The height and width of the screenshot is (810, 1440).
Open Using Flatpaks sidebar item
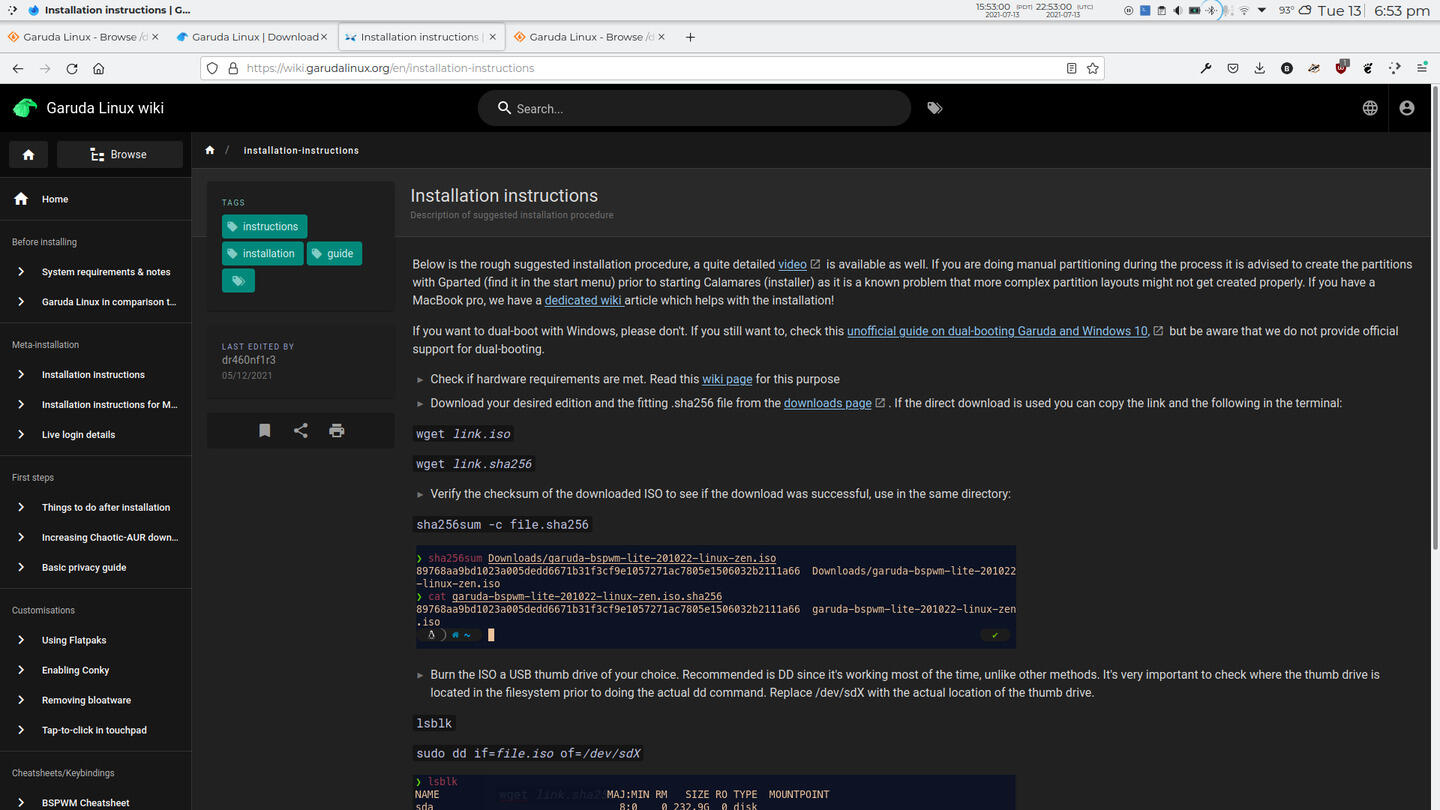(x=95, y=641)
